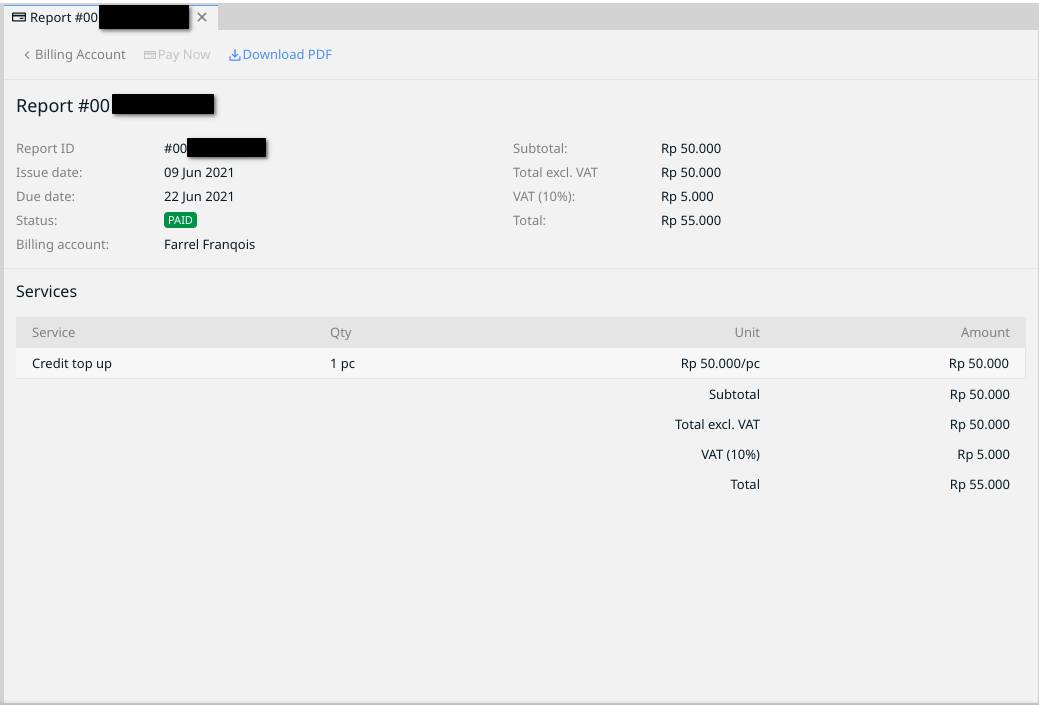The height and width of the screenshot is (705, 1039).
Task: Select the Farrel Franqois billing account name
Action: 209,244
